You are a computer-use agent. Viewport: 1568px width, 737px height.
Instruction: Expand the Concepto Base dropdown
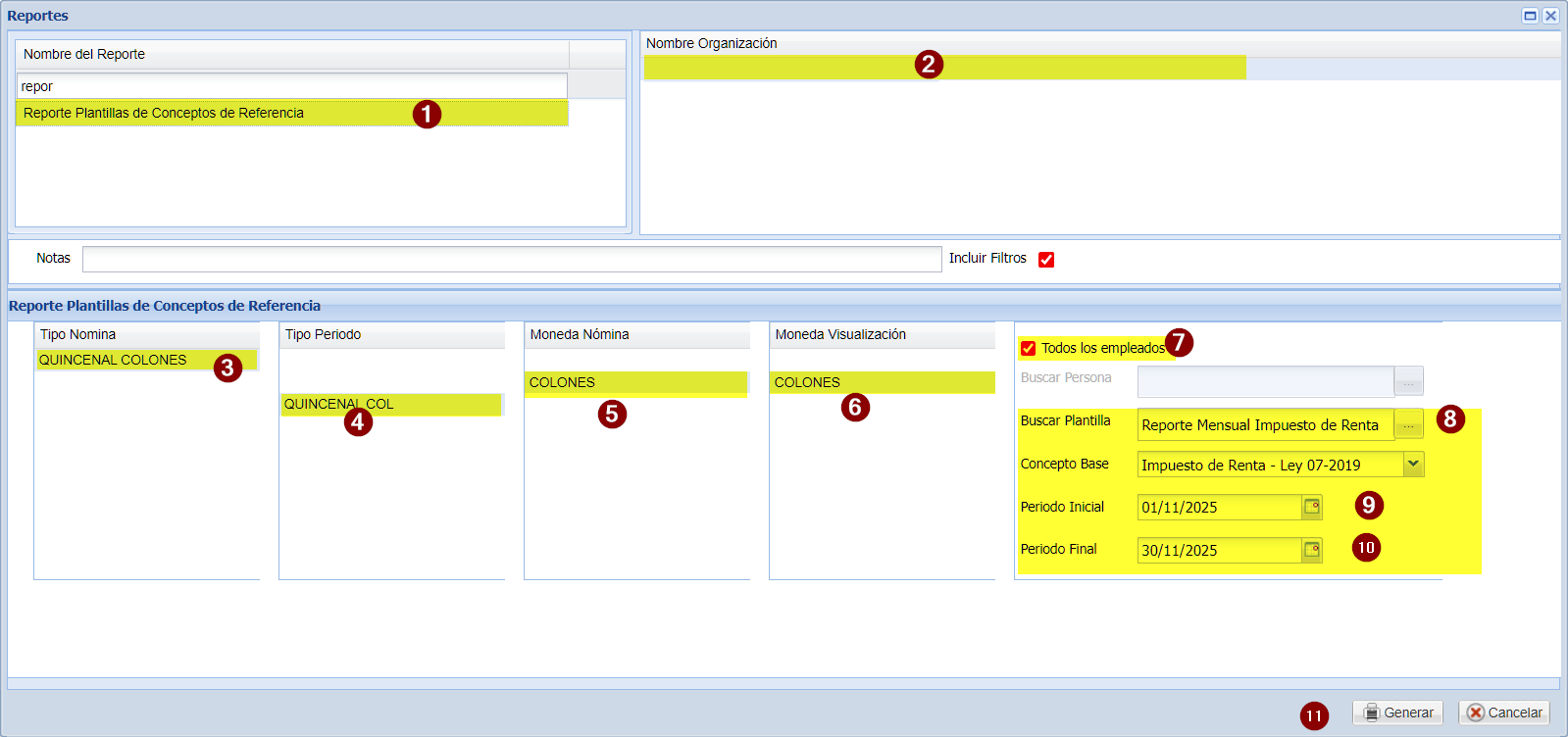[x=1413, y=465]
